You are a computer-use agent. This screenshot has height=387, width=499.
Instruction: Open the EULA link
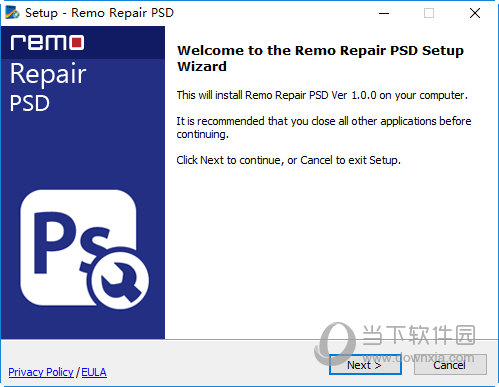pyautogui.click(x=94, y=372)
